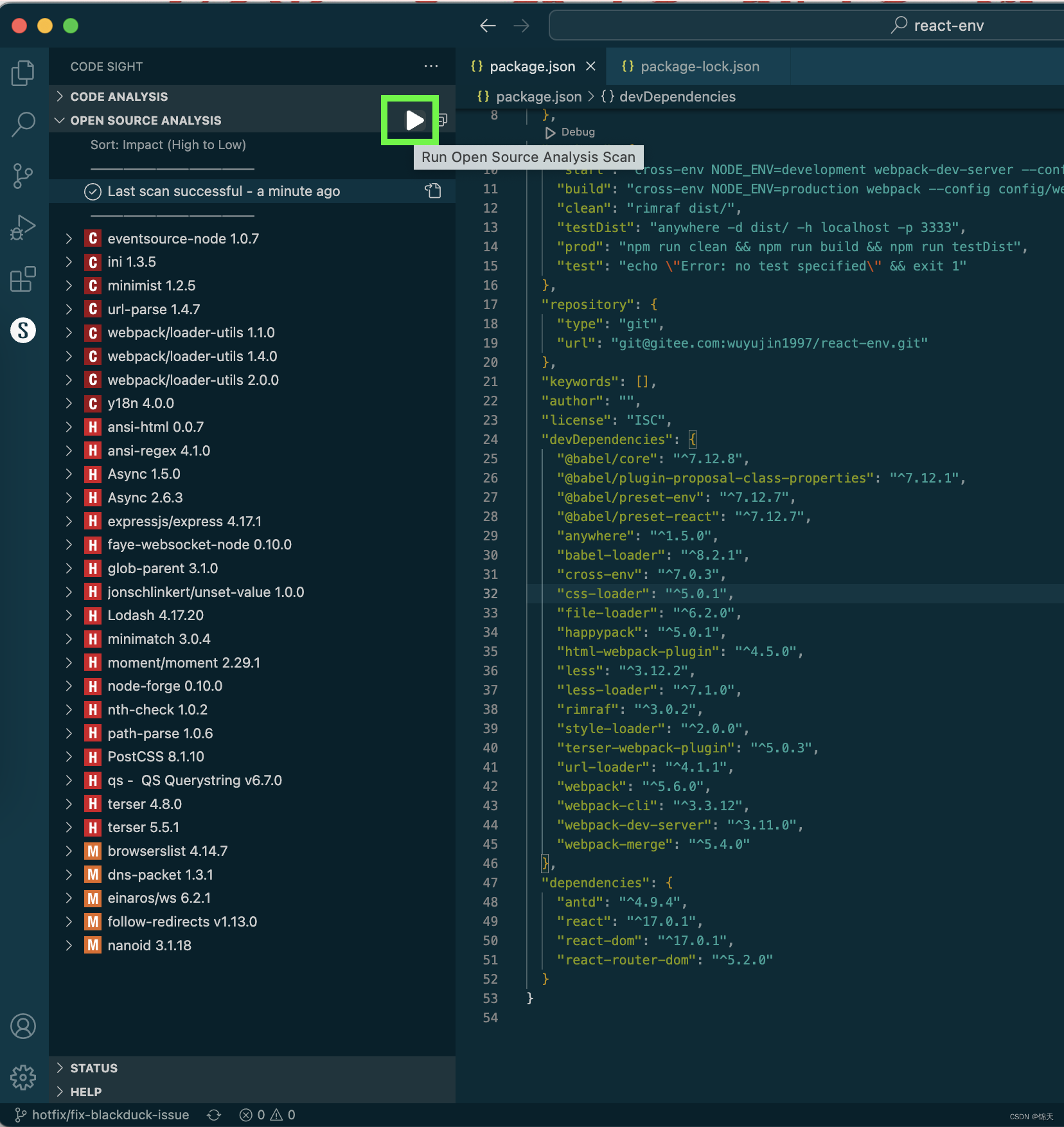1064x1127 pixels.
Task: Open Source Control view in activity bar
Action: click(x=23, y=175)
